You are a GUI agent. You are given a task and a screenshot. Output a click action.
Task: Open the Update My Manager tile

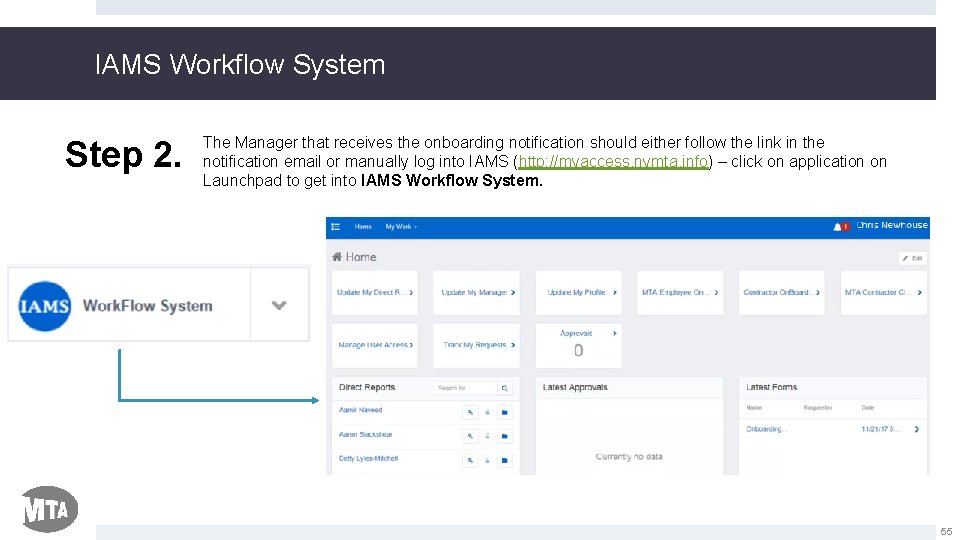click(476, 293)
